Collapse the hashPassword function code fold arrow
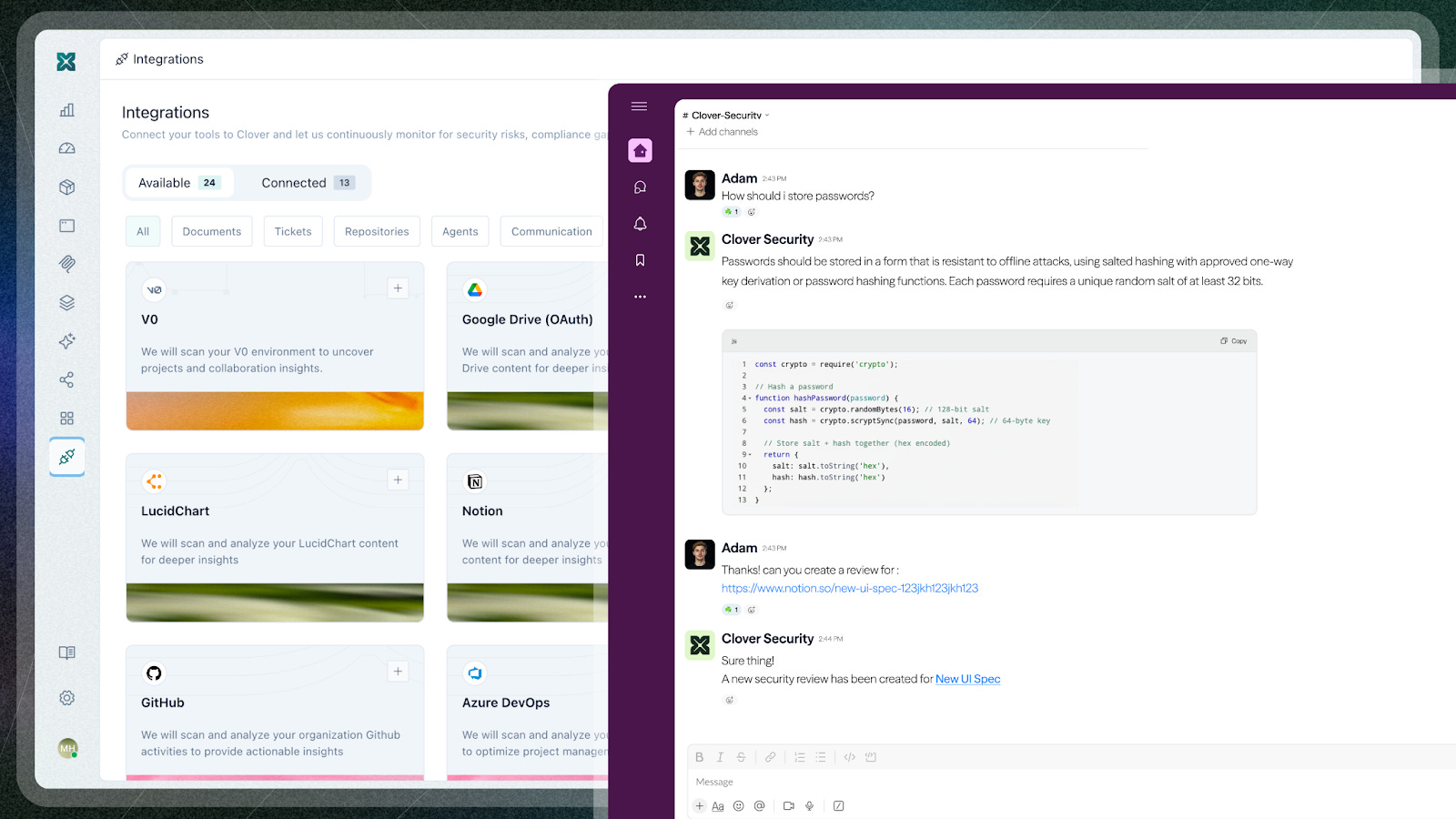 pyautogui.click(x=749, y=399)
